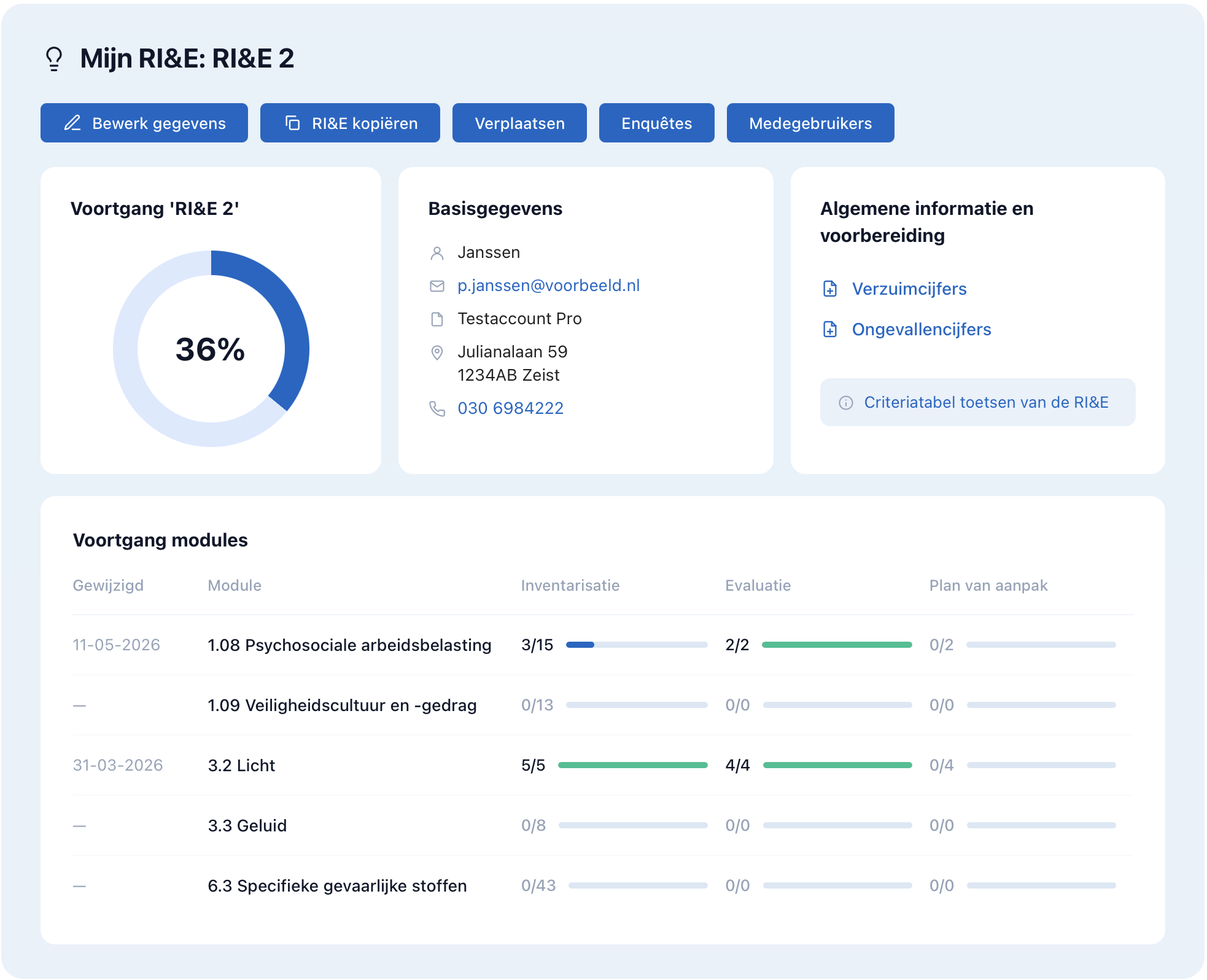1207x980 pixels.
Task: Click the 3/15 inventarisatie count
Action: click(x=537, y=645)
